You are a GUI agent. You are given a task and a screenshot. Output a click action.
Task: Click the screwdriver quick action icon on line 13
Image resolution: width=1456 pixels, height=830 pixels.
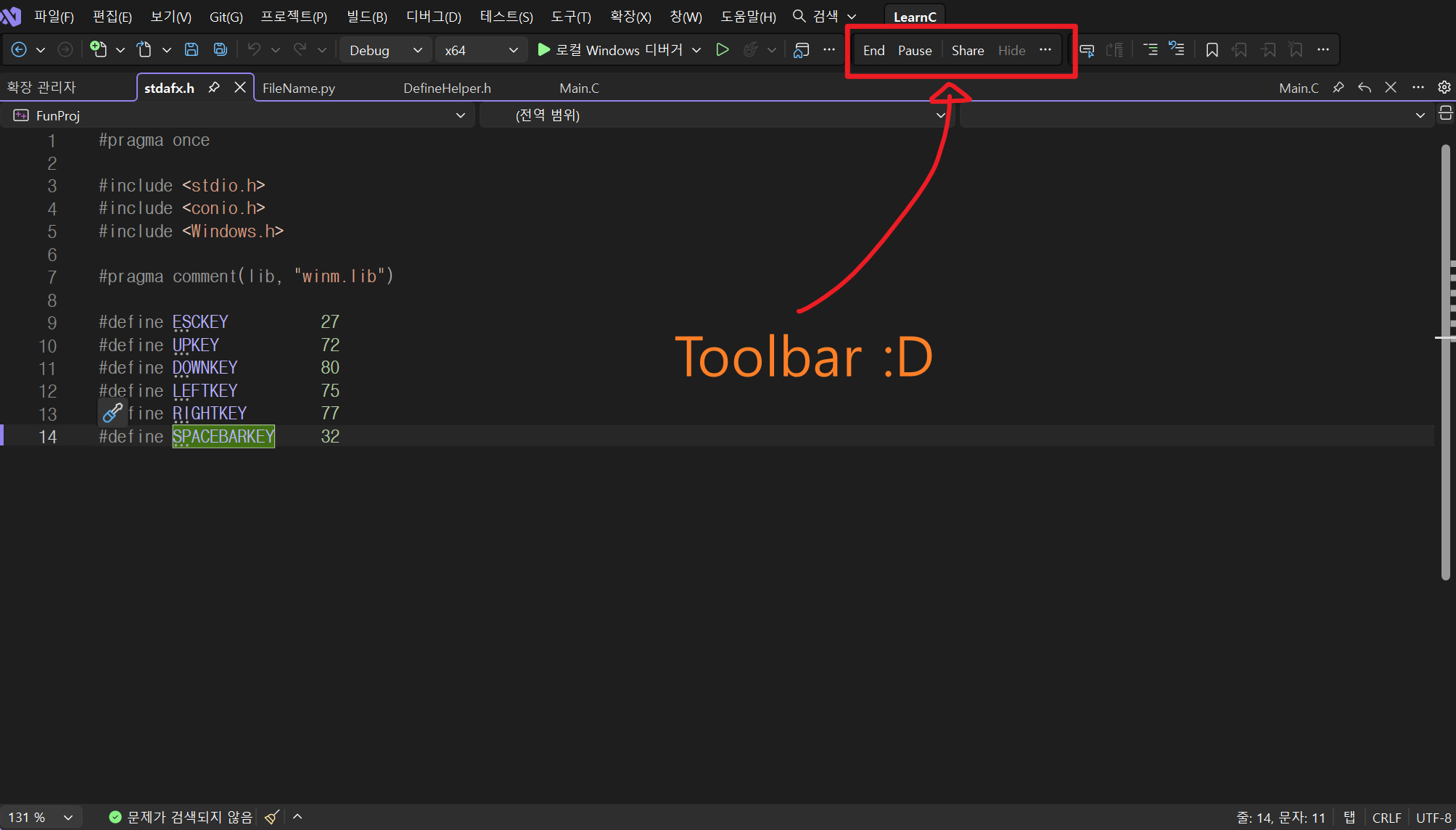pos(112,413)
